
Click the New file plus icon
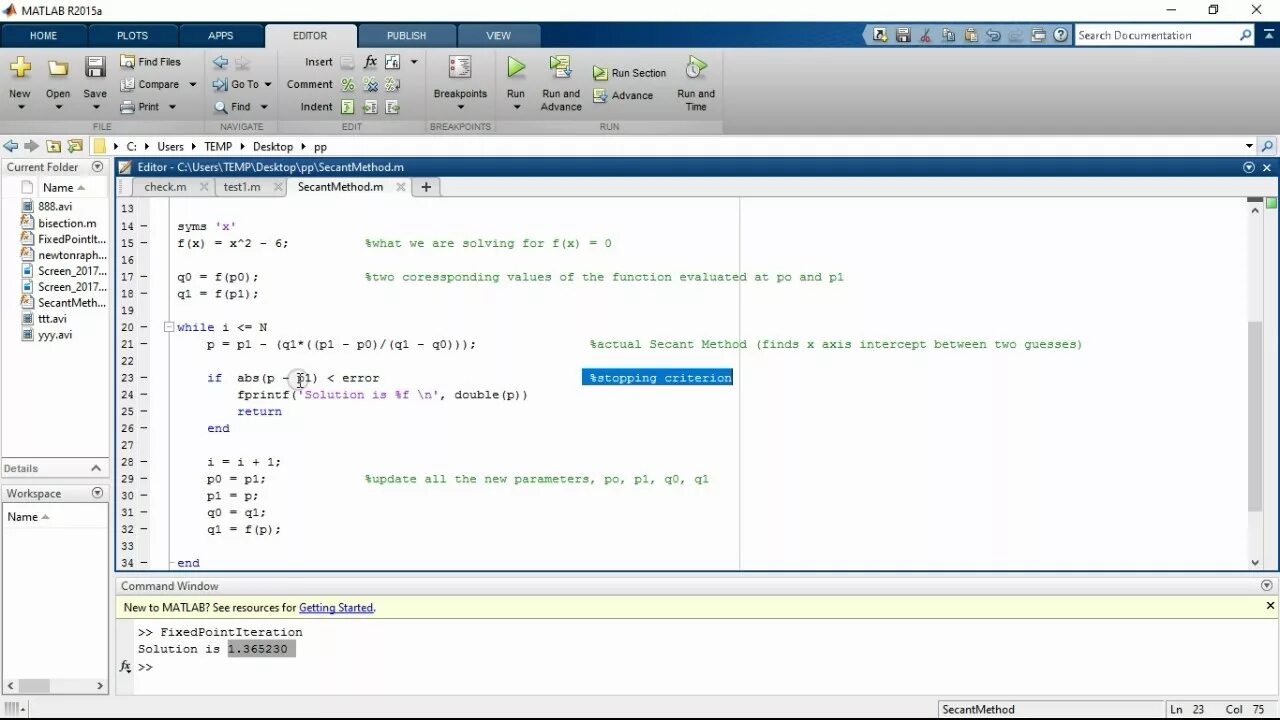[20, 68]
